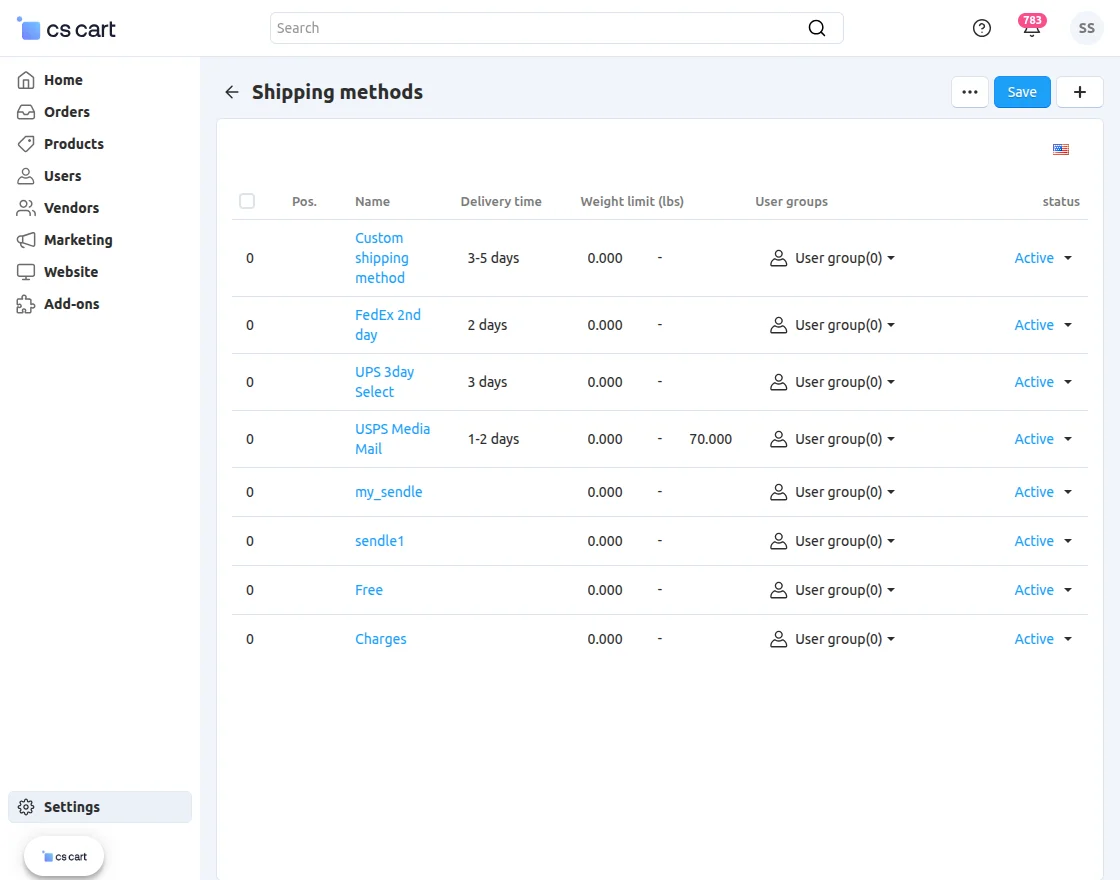Open the ellipsis options menu
The height and width of the screenshot is (880, 1120).
coord(969,91)
